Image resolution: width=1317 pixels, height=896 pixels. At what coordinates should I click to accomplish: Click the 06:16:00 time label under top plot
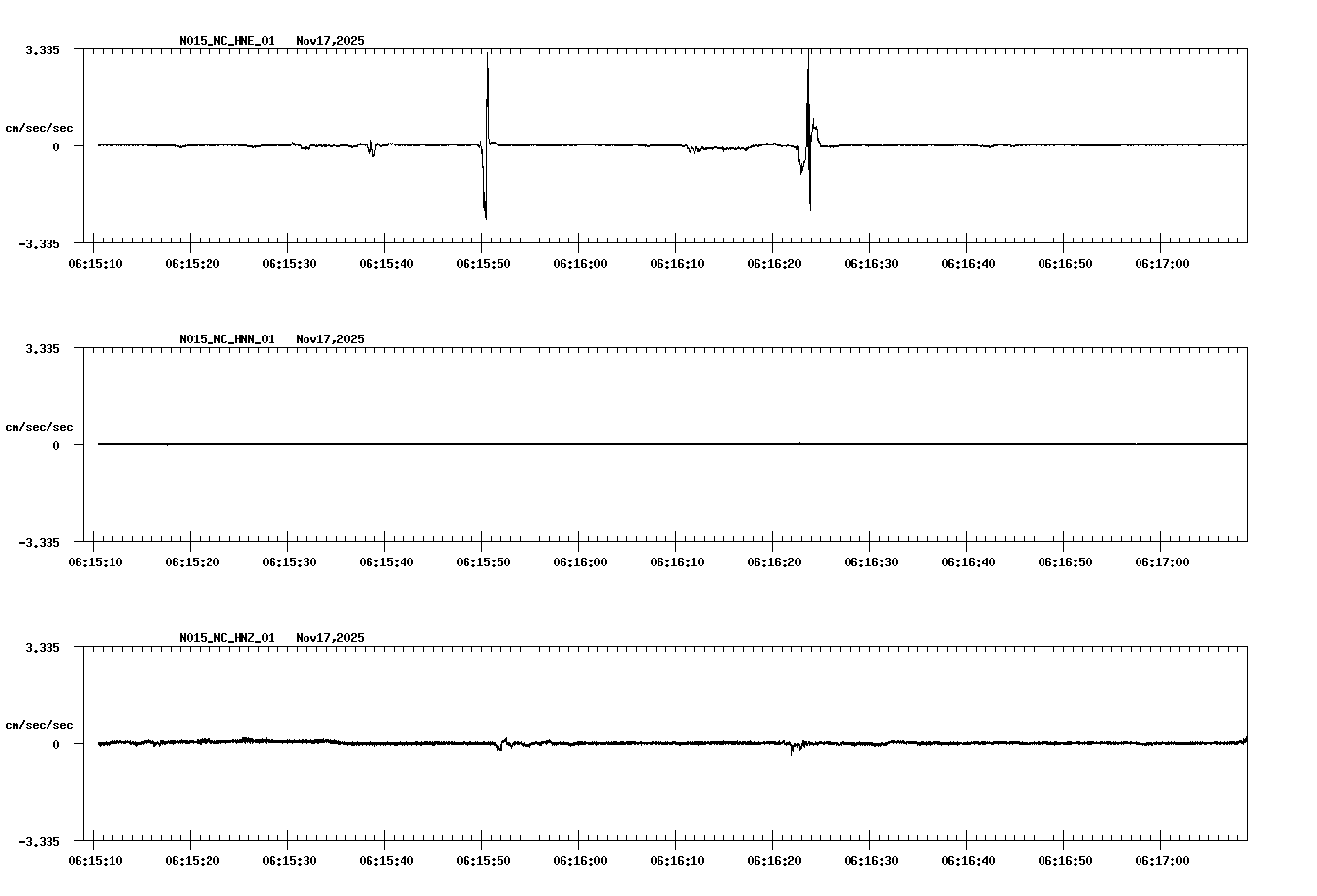pyautogui.click(x=582, y=262)
